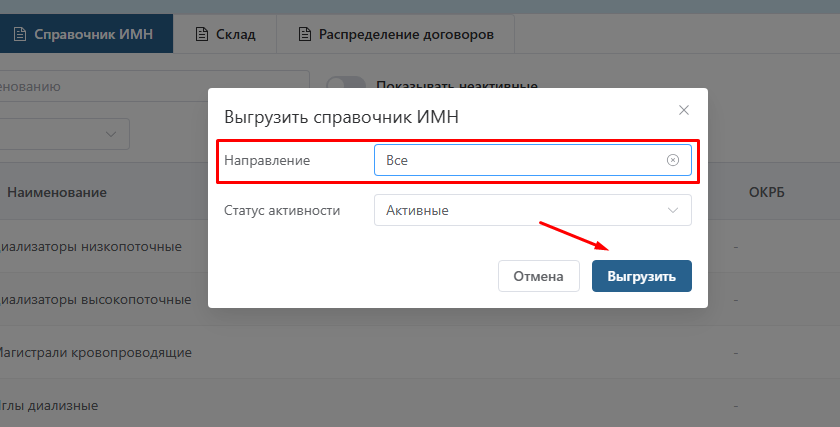Select the Магистрали кровопроводящие row

click(94, 352)
